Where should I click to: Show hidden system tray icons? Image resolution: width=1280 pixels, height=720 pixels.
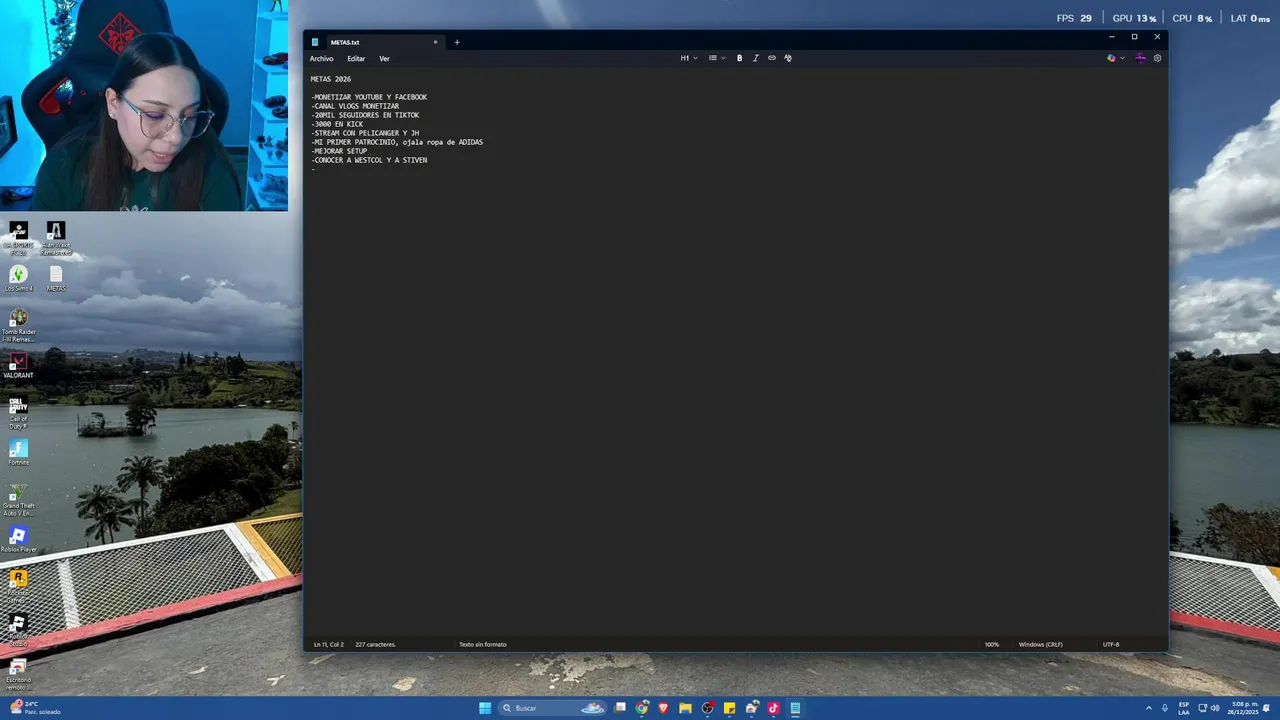[1148, 708]
